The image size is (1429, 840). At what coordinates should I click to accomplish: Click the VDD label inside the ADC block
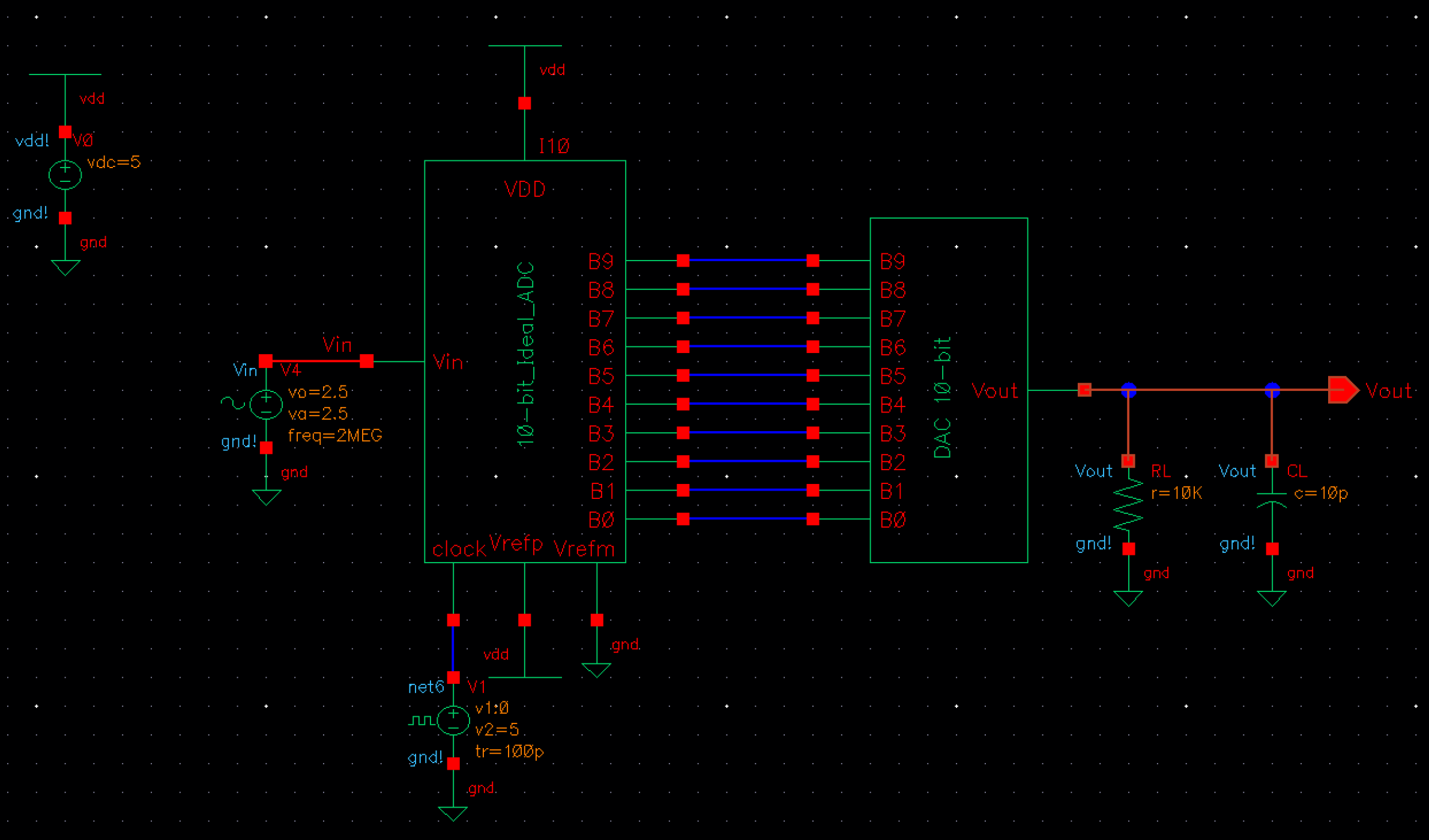point(524,189)
